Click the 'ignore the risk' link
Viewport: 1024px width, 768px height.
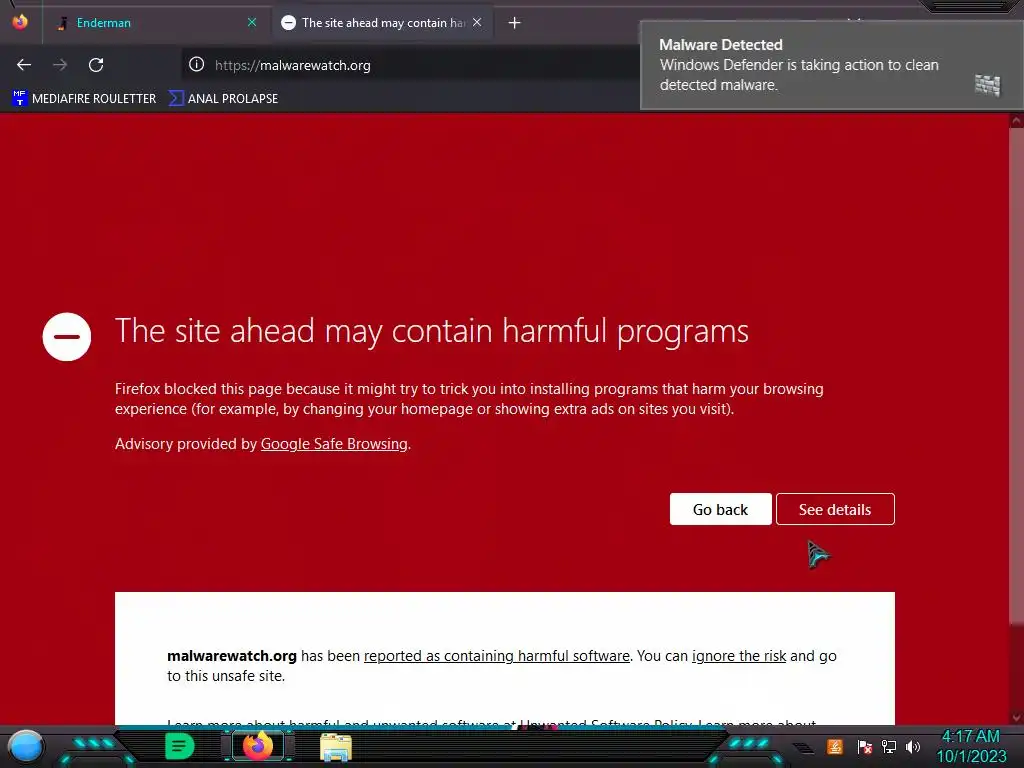[739, 656]
